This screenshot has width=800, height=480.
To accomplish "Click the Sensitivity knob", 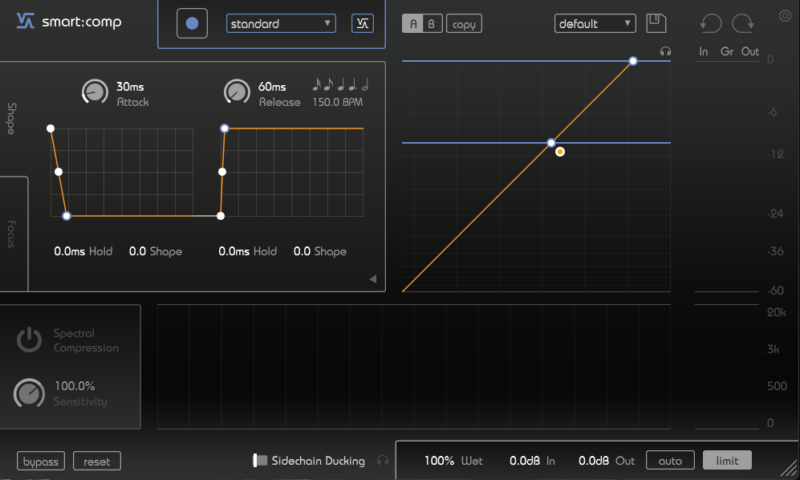I will [29, 393].
